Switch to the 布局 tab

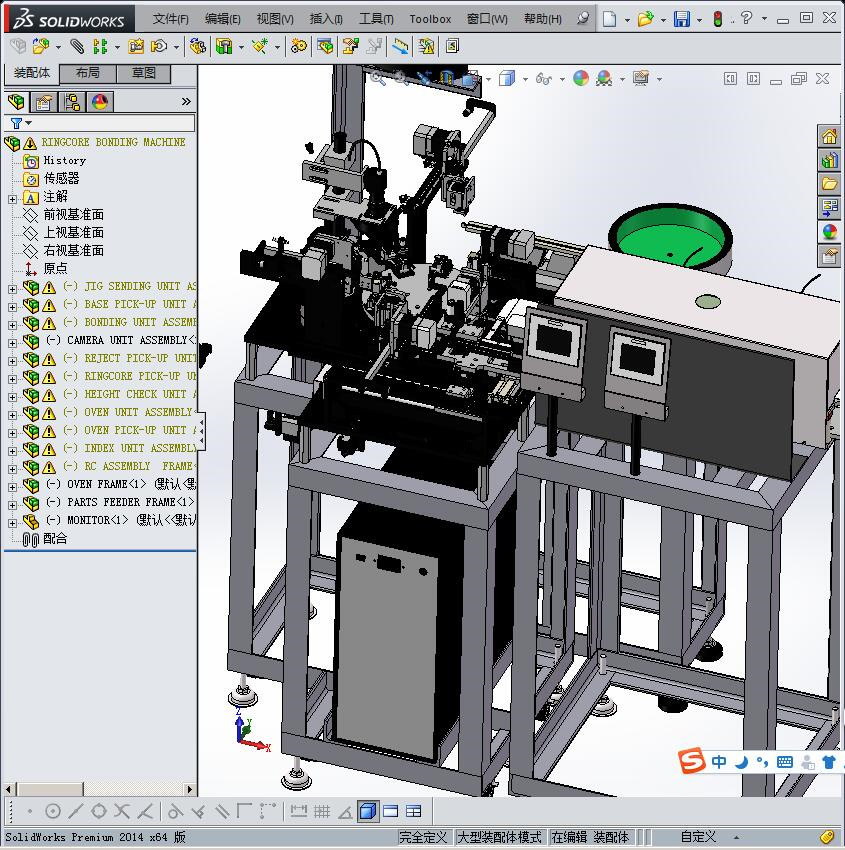point(87,73)
